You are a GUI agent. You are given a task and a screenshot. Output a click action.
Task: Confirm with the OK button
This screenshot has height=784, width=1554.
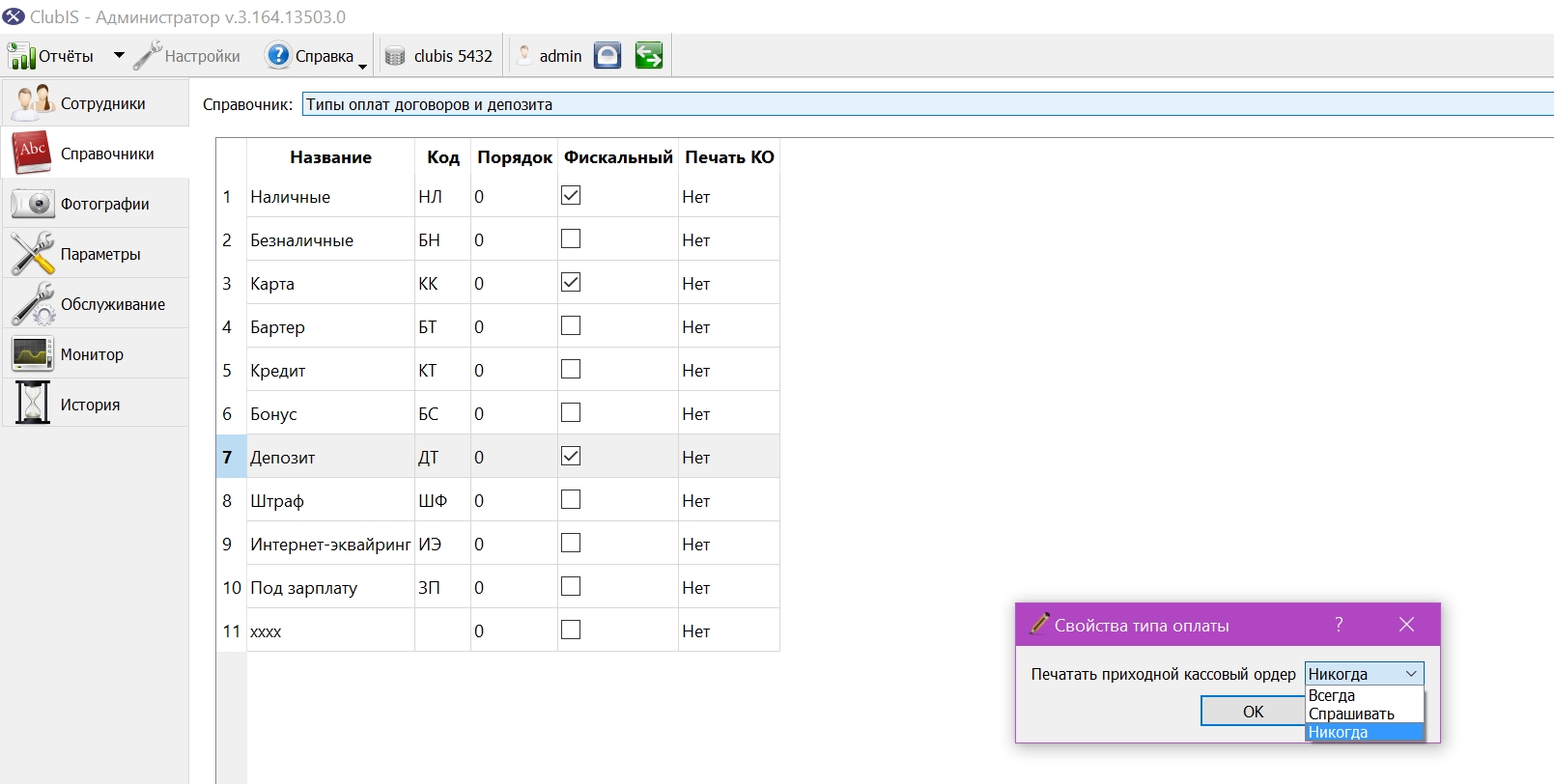(x=1253, y=712)
